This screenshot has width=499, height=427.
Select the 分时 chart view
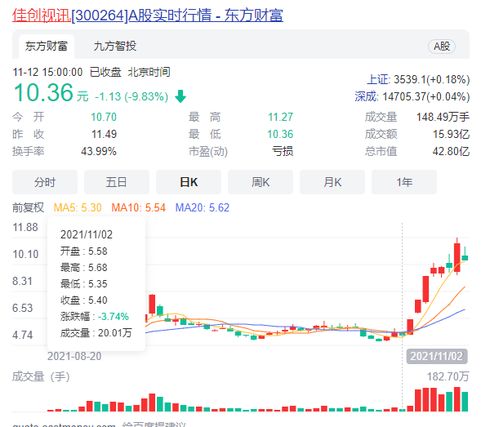pos(45,182)
